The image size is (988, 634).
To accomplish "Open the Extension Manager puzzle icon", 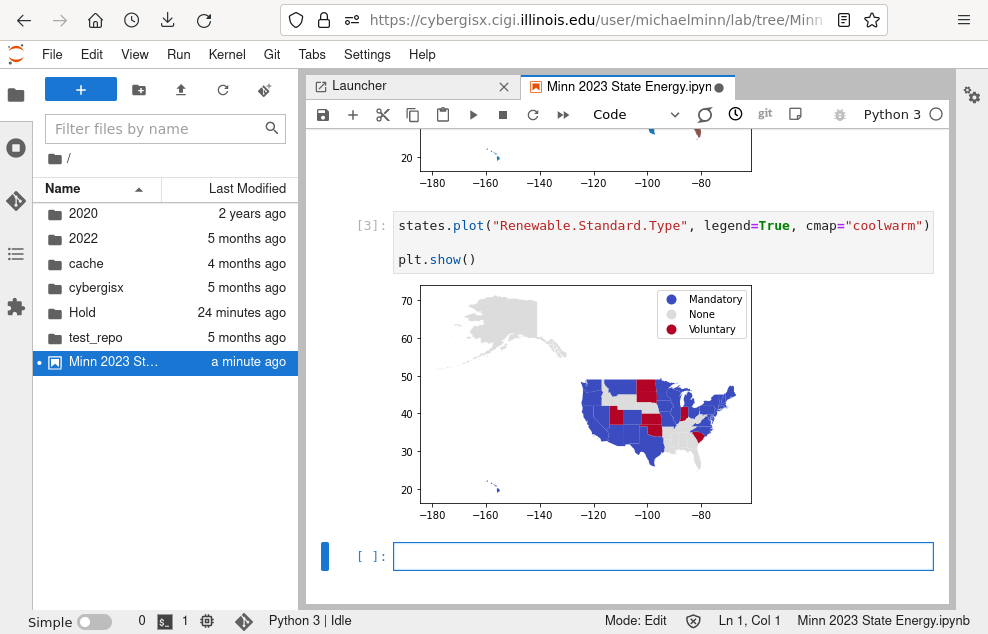I will click(16, 307).
